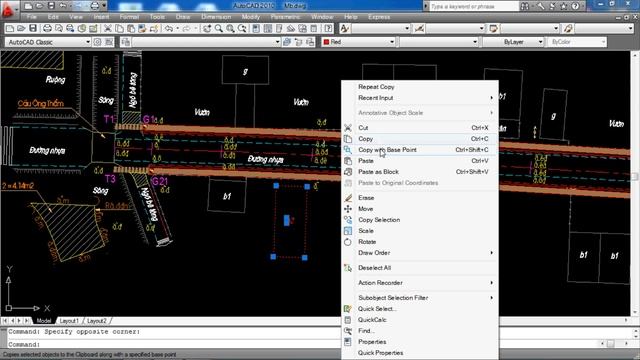Choose Deselect All in context menu

(420, 268)
